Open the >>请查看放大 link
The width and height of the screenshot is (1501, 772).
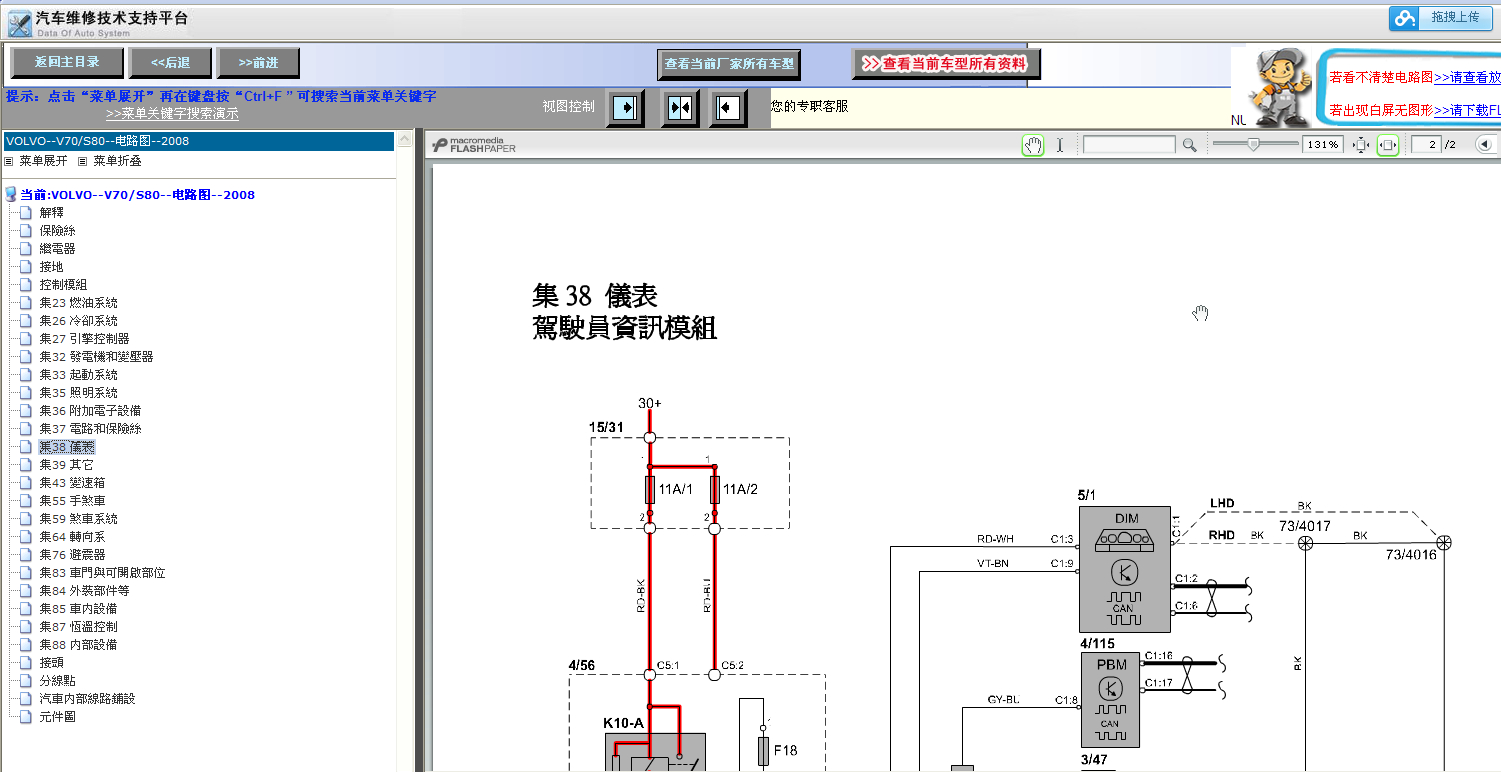1467,77
